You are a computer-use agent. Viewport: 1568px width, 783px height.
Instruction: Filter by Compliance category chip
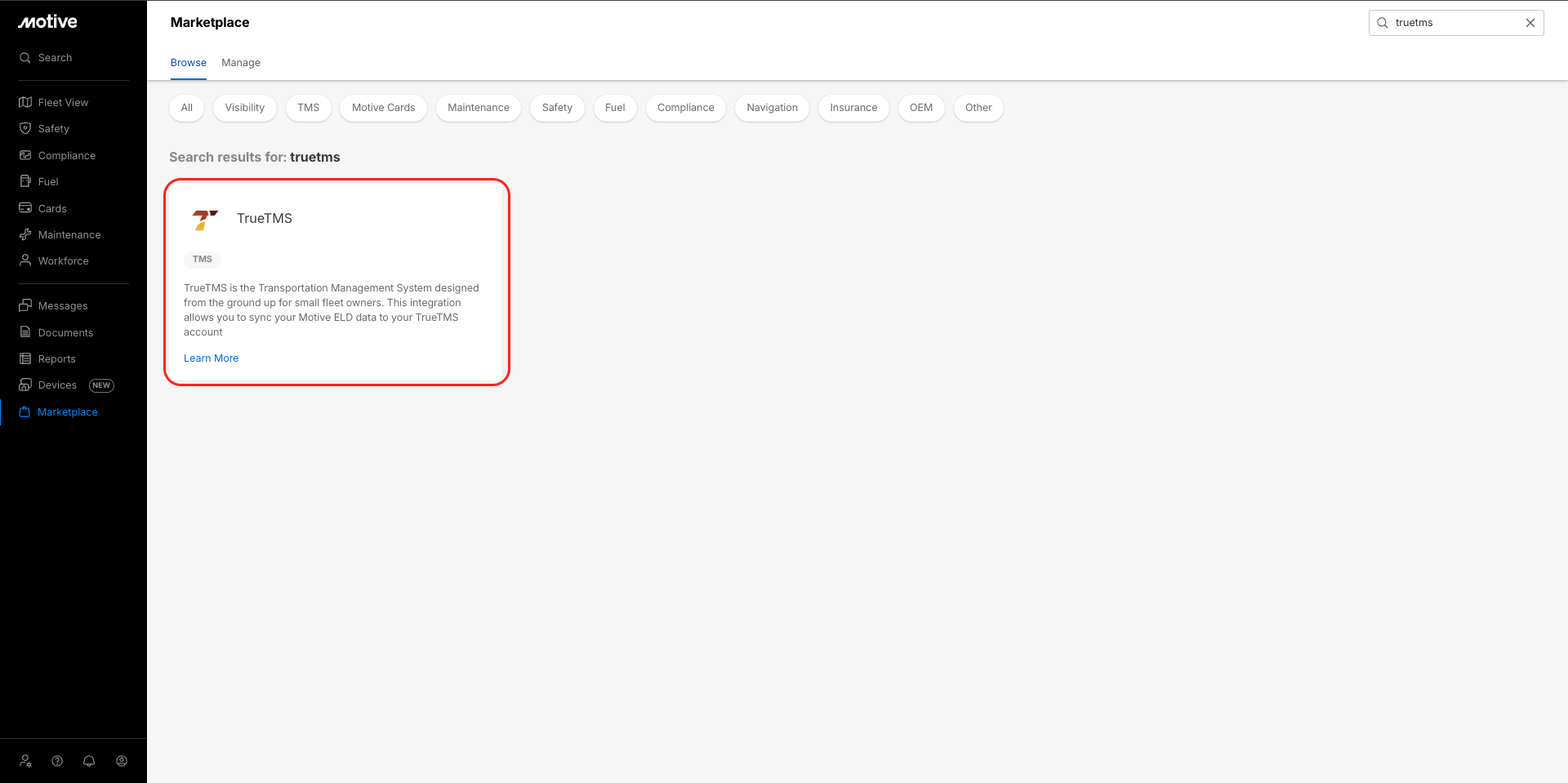686,108
